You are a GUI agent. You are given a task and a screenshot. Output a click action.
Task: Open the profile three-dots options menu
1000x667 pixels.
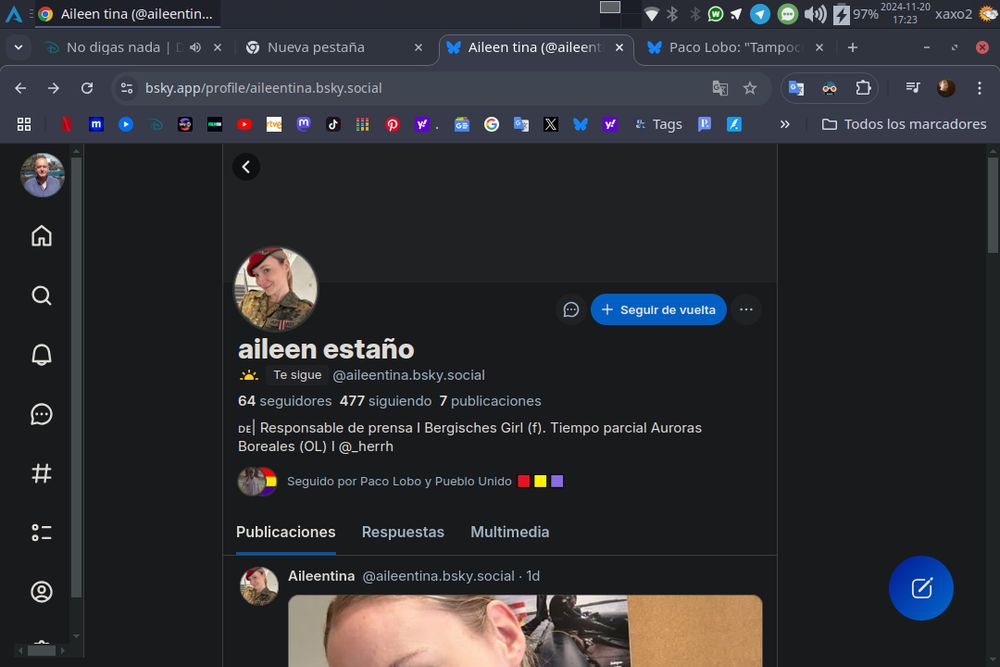pyautogui.click(x=746, y=309)
